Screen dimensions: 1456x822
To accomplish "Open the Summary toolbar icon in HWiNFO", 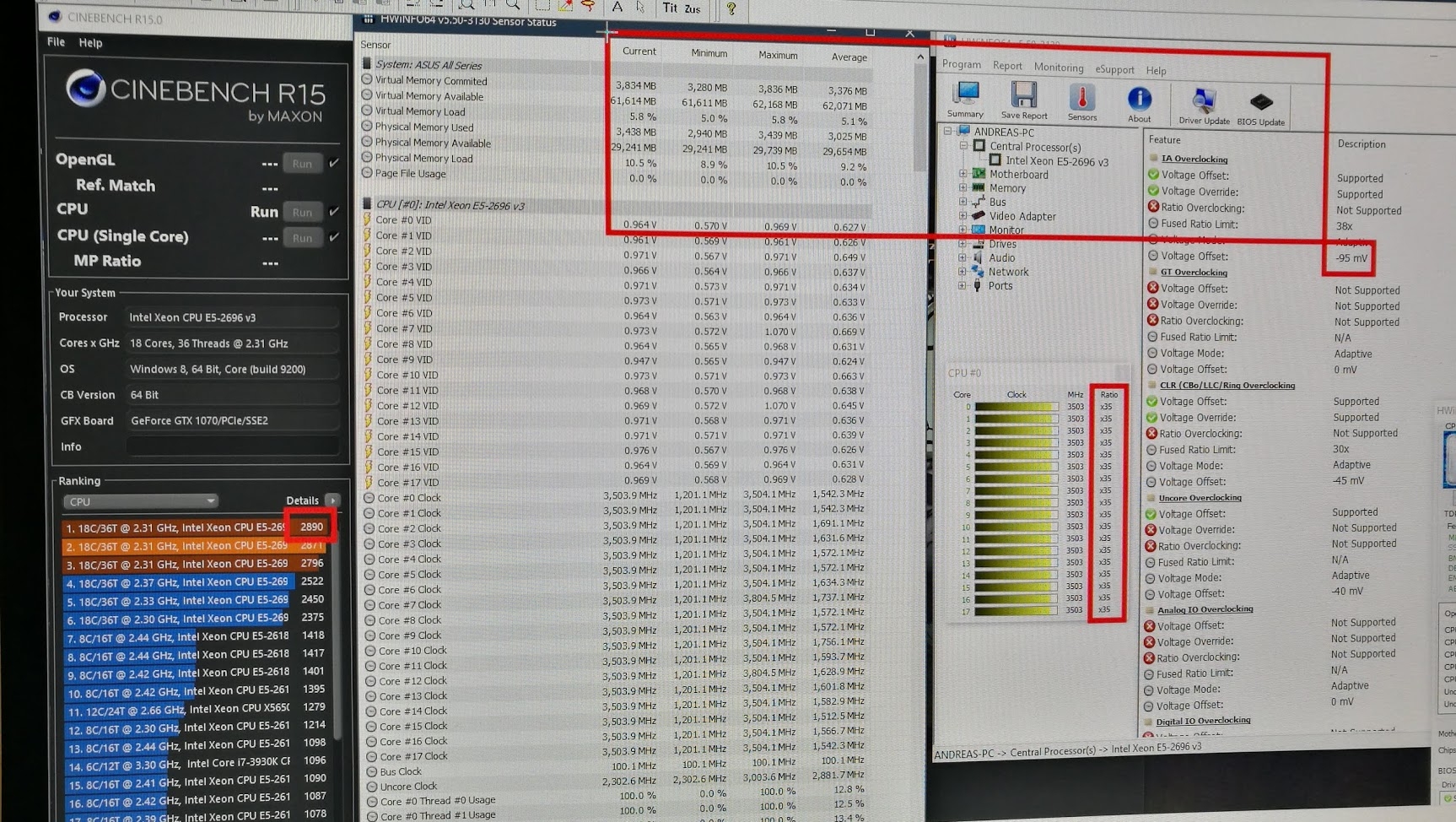I will pos(966,95).
